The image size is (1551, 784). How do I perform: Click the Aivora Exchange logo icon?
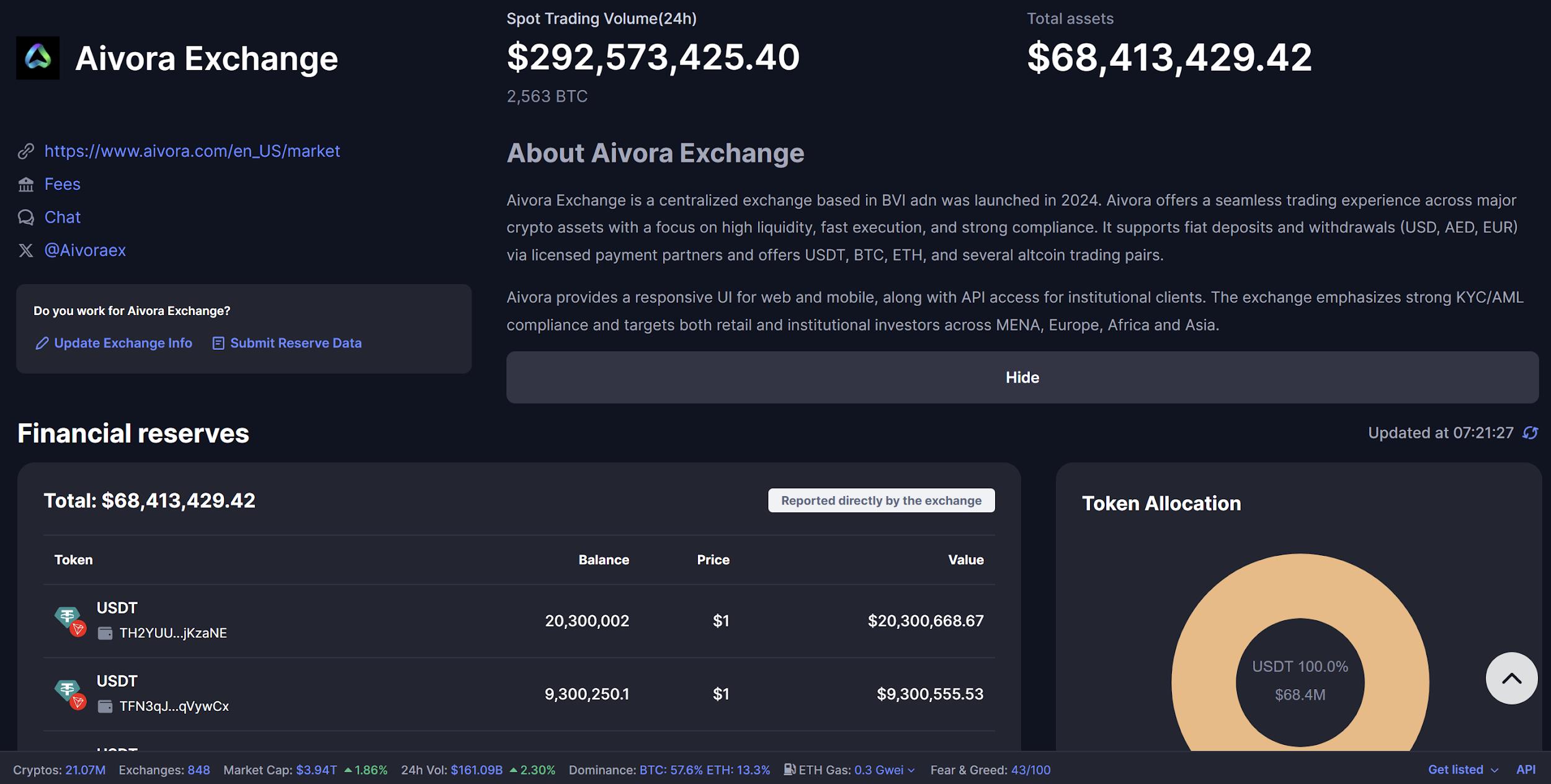coord(38,58)
